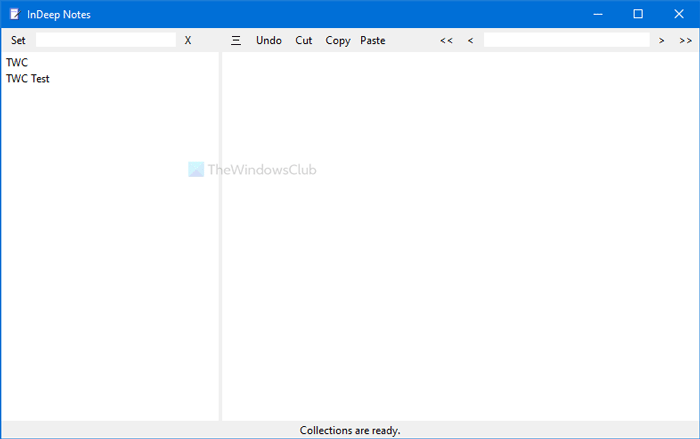Viewport: 700px width, 439px height.
Task: Open the hamburger menu icon
Action: 236,40
